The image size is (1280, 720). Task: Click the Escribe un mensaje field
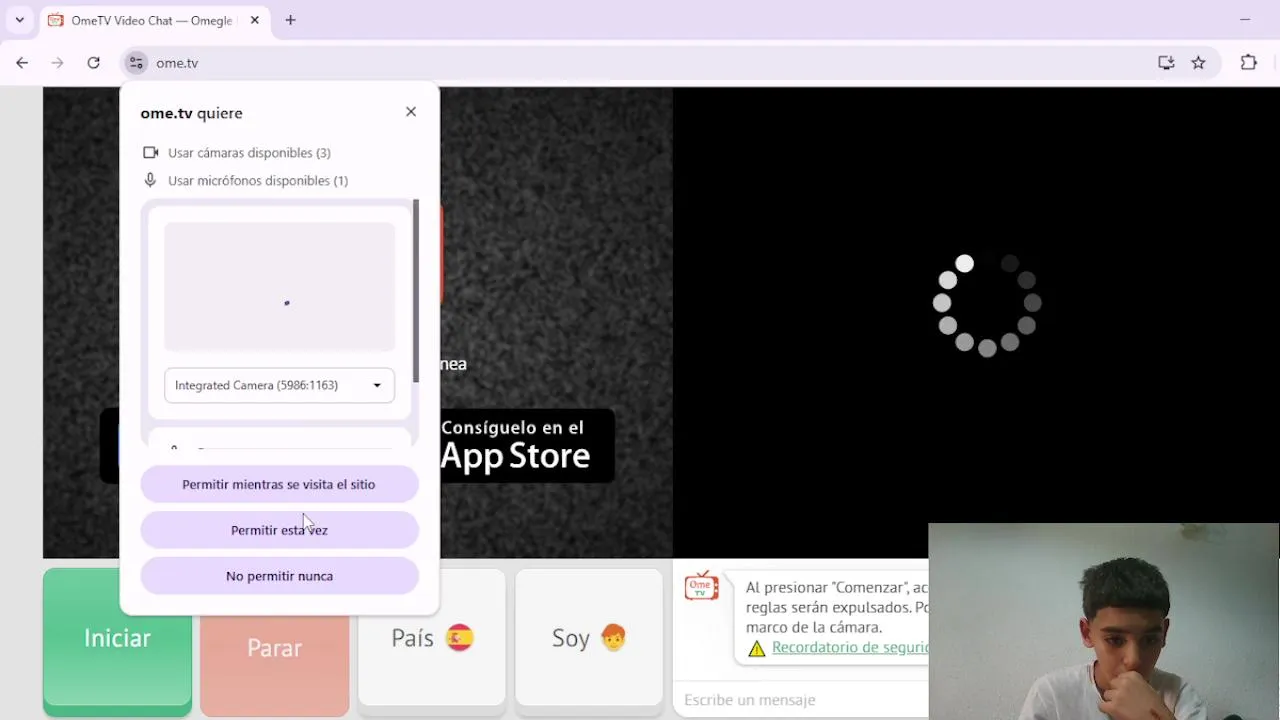[802, 700]
